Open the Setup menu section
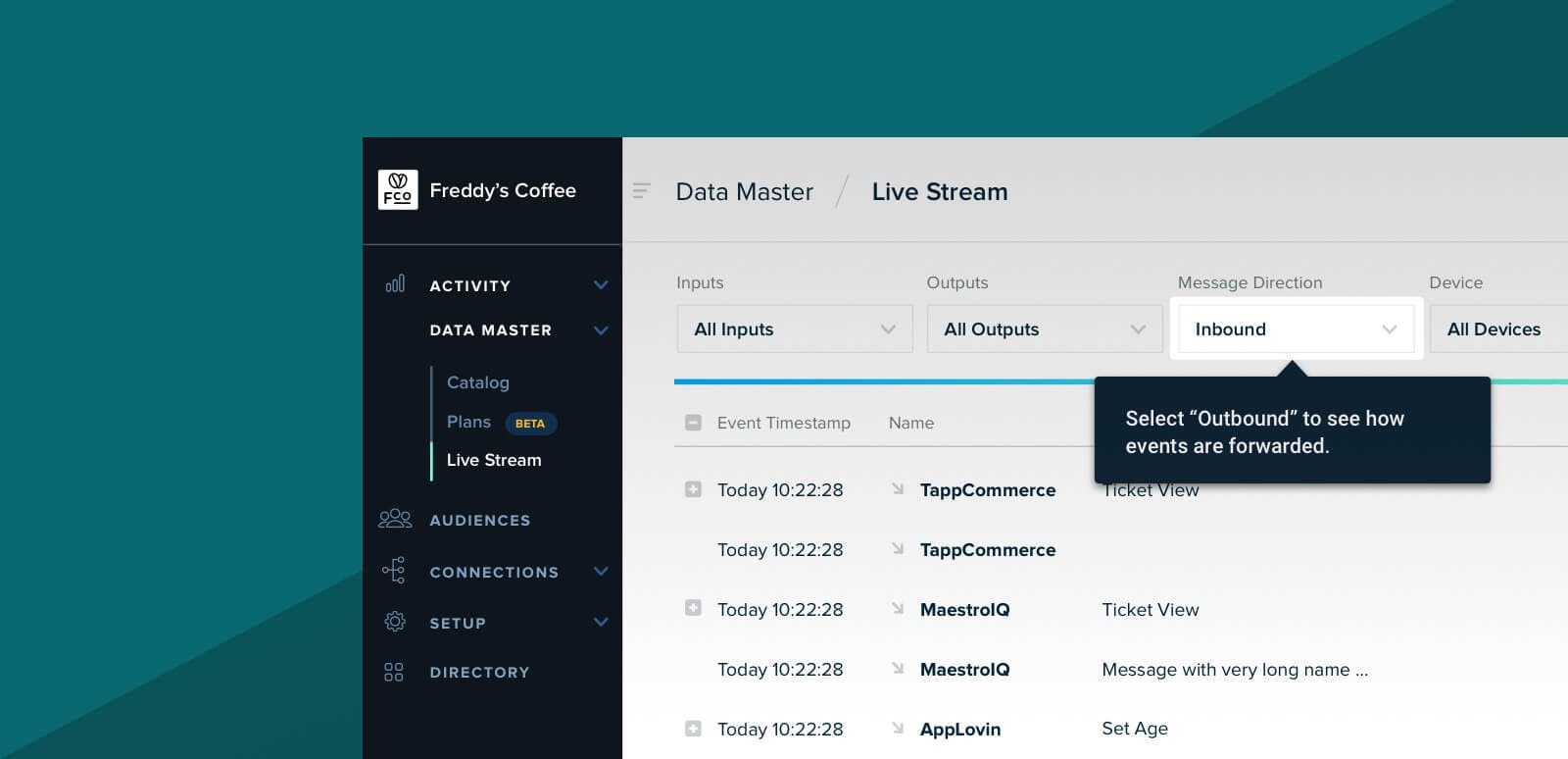Screen dimensions: 1568x759 click(458, 623)
